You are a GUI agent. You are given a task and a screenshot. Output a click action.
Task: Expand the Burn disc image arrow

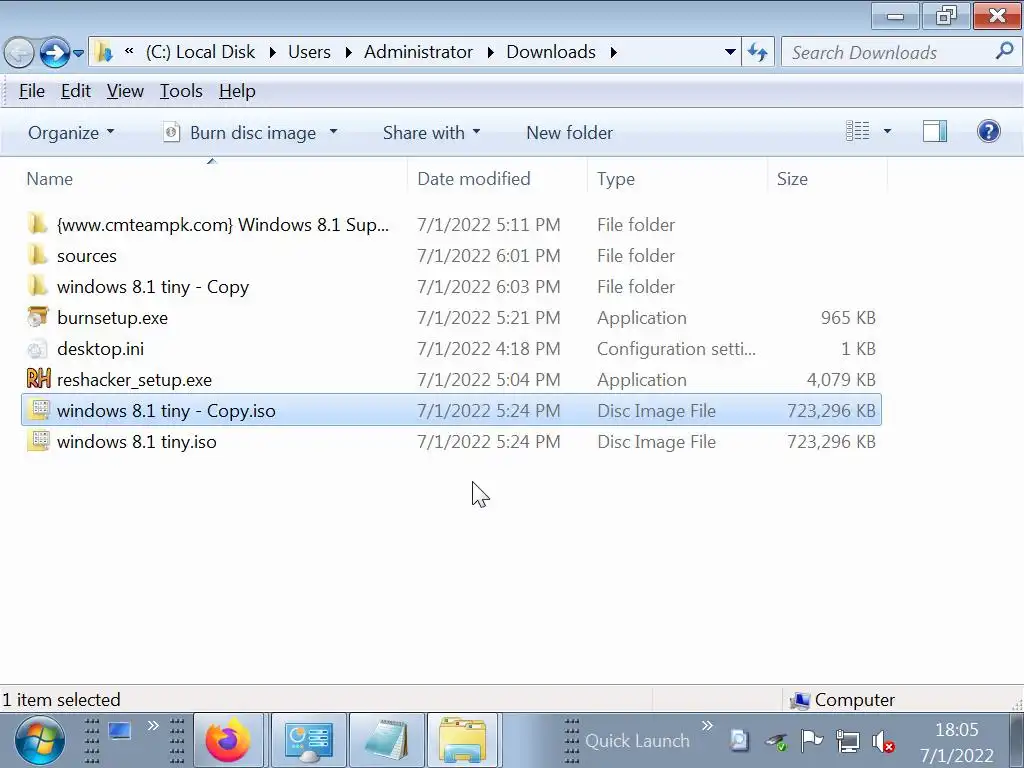click(x=333, y=132)
